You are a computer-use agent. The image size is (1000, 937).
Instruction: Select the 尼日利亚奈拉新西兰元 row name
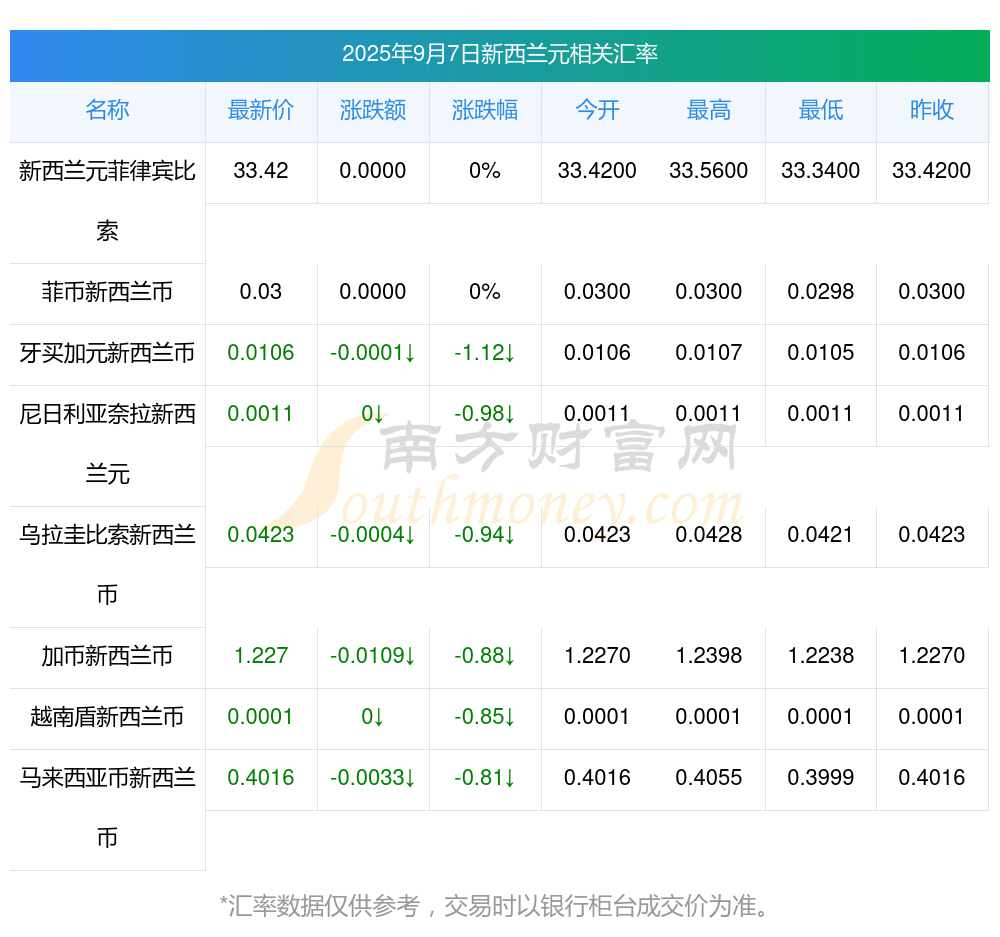(107, 444)
